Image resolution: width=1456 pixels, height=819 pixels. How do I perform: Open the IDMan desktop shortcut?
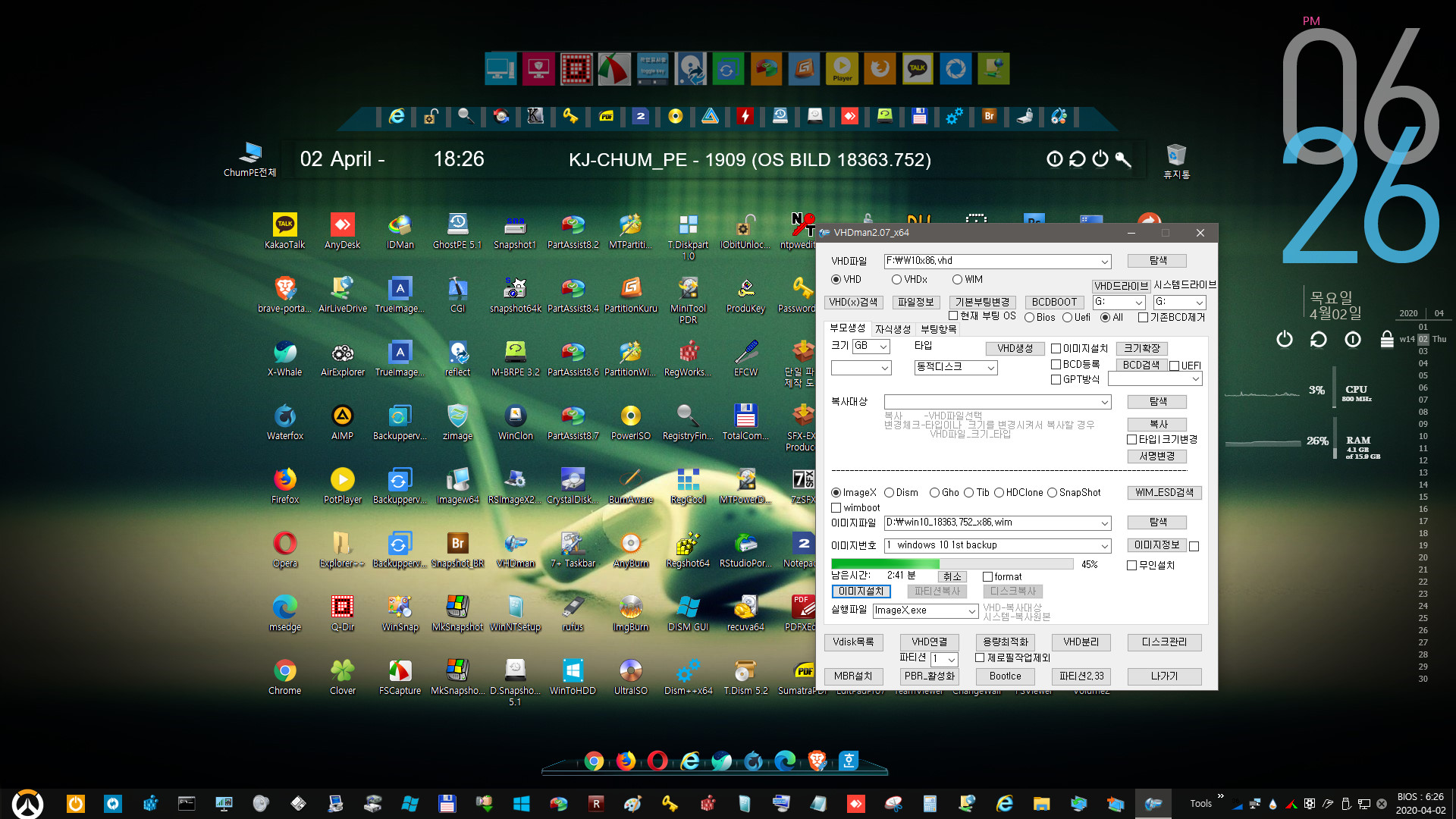400,231
